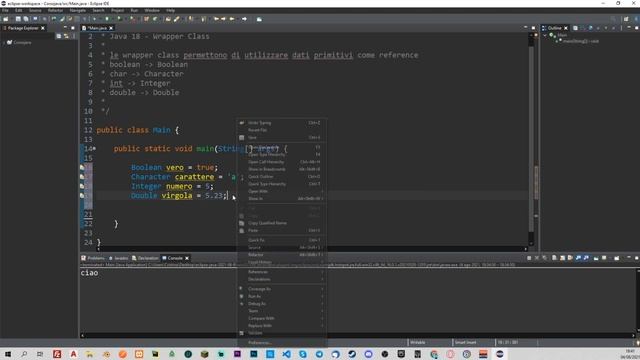Open the Windows Start menu

(8, 354)
